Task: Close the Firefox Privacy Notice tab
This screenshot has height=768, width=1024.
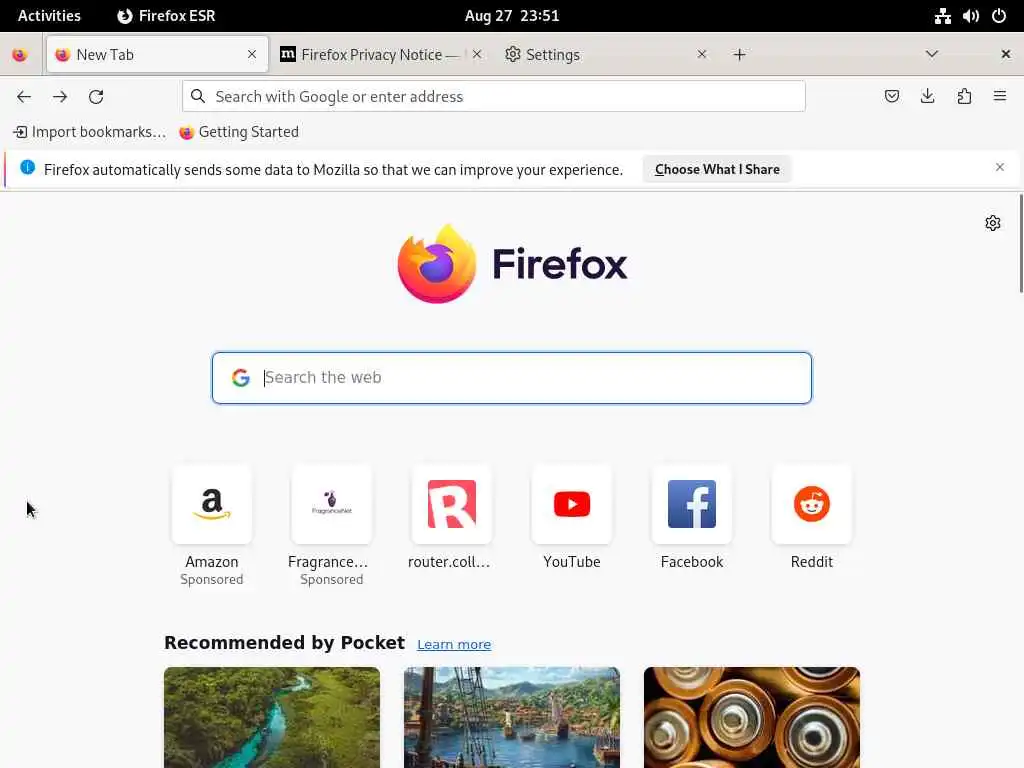Action: tap(477, 55)
